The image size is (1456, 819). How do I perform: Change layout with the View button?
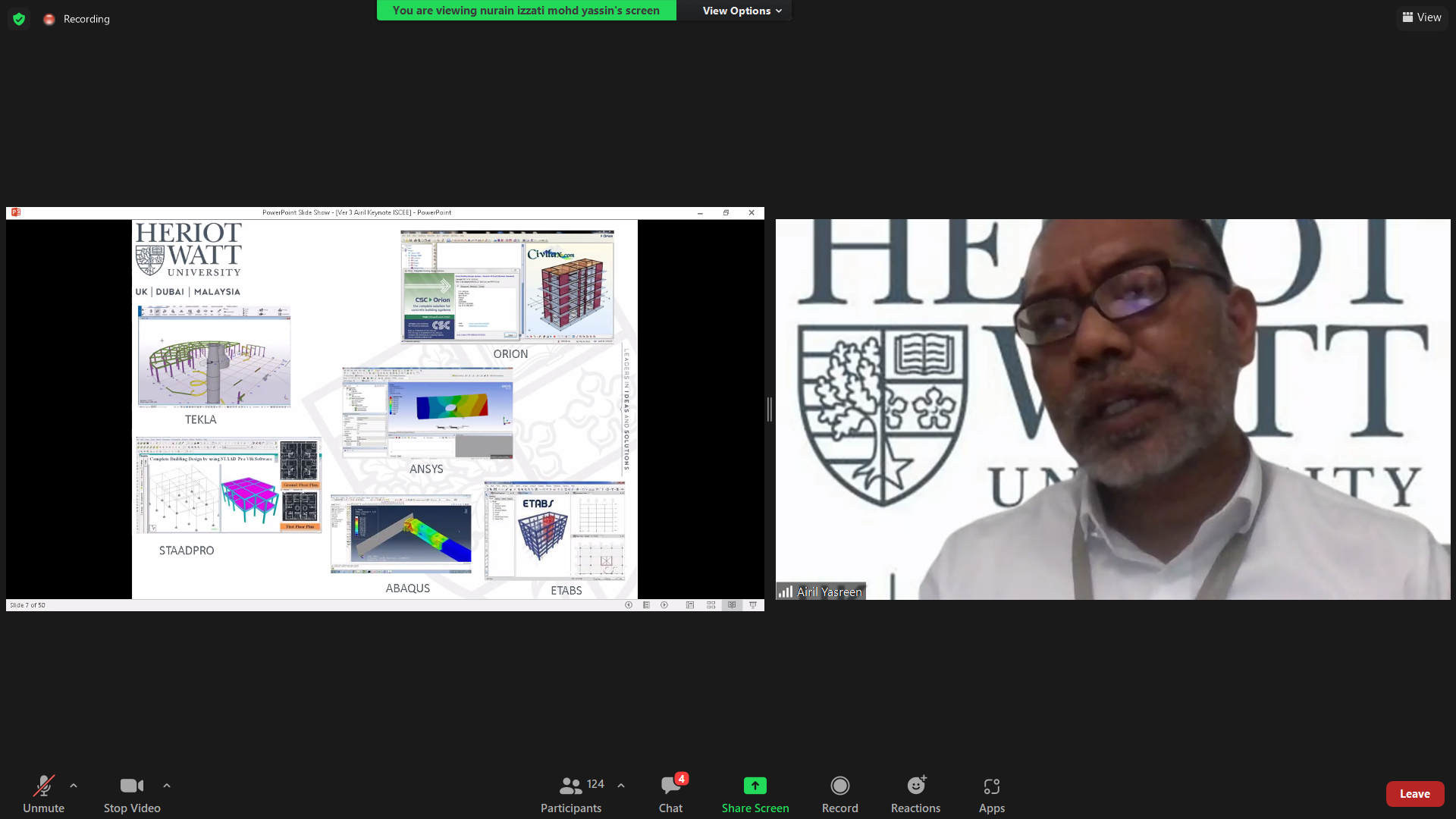click(1422, 17)
